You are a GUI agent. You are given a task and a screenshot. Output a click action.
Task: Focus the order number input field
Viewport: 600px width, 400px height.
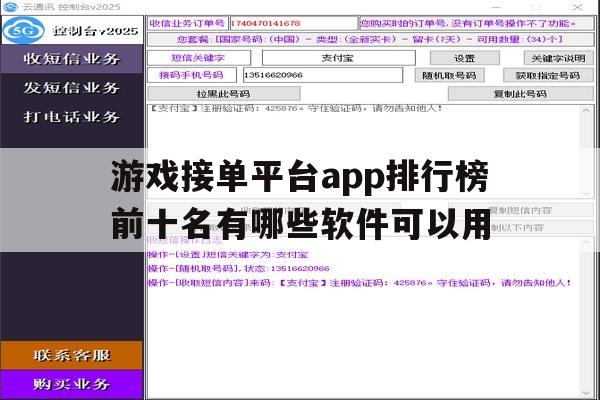[x=293, y=23]
